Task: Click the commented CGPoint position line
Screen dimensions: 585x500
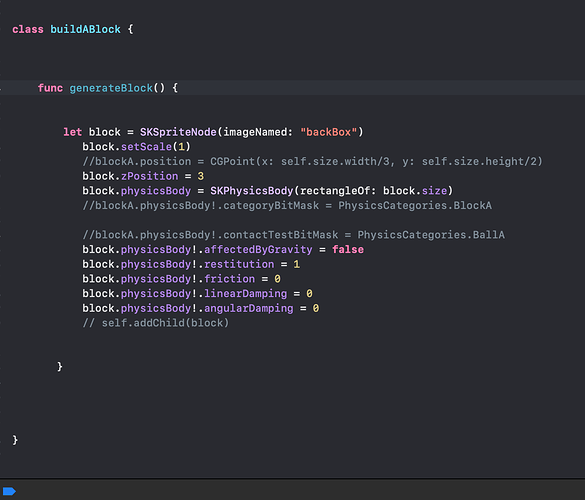Action: [312, 162]
